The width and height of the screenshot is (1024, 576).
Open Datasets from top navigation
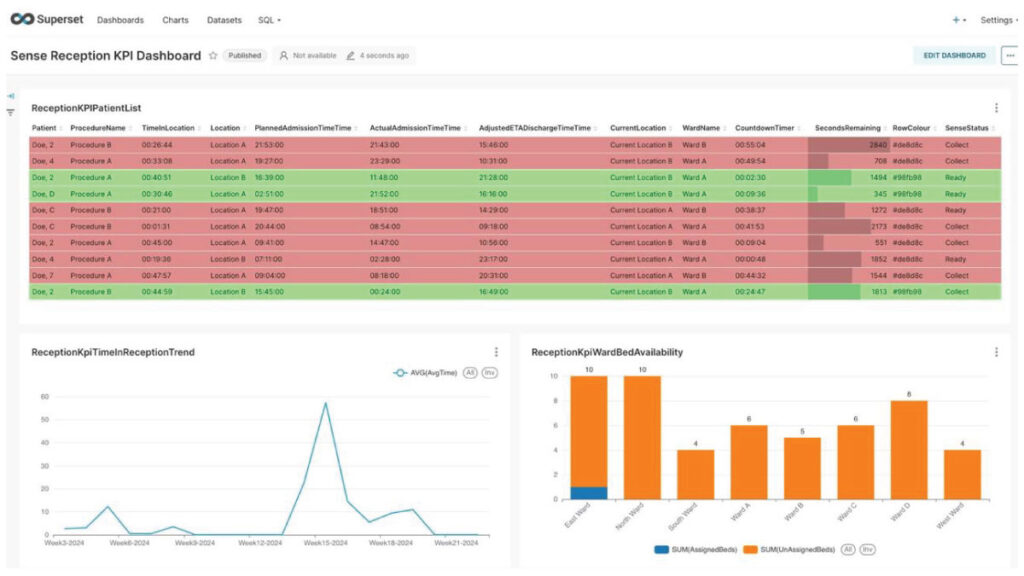click(223, 20)
